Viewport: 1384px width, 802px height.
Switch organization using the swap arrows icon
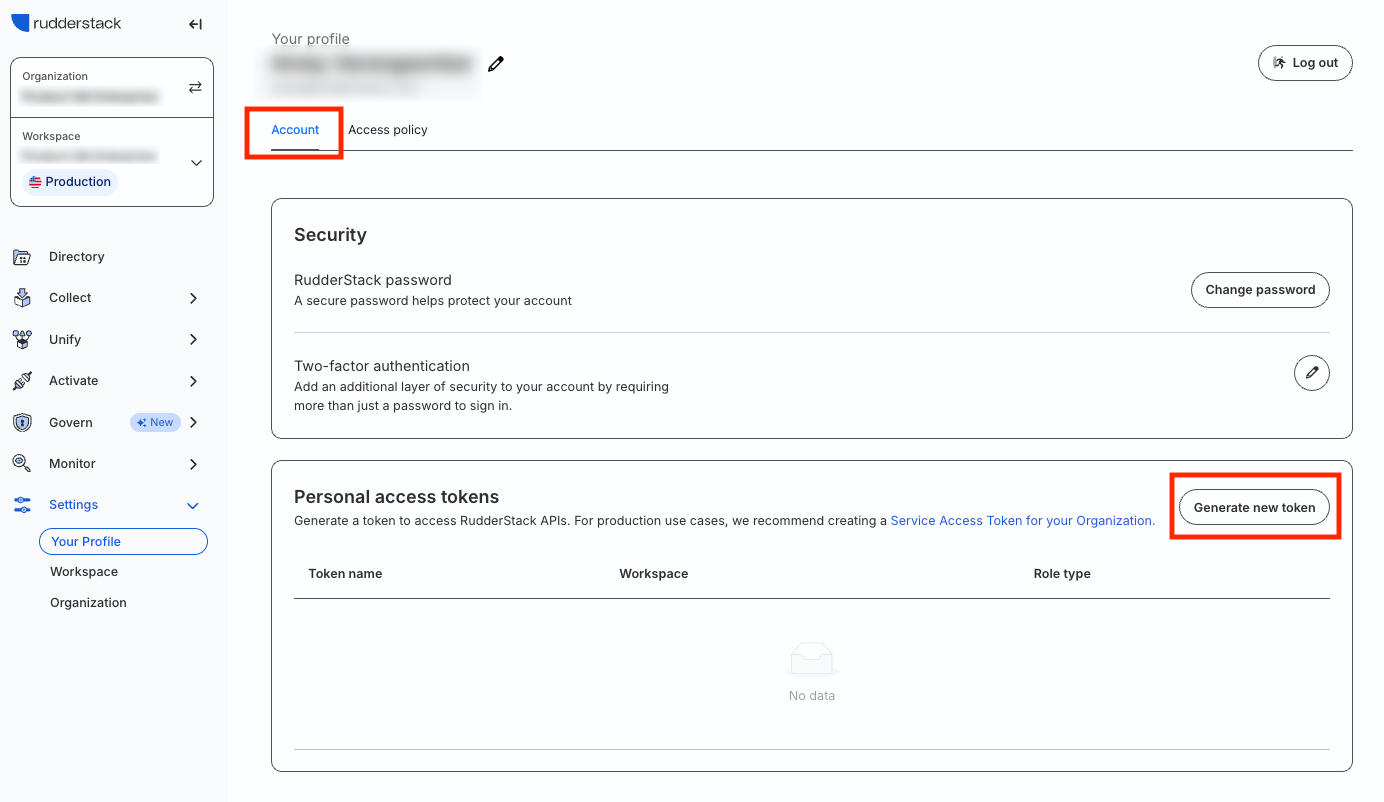pyautogui.click(x=195, y=87)
